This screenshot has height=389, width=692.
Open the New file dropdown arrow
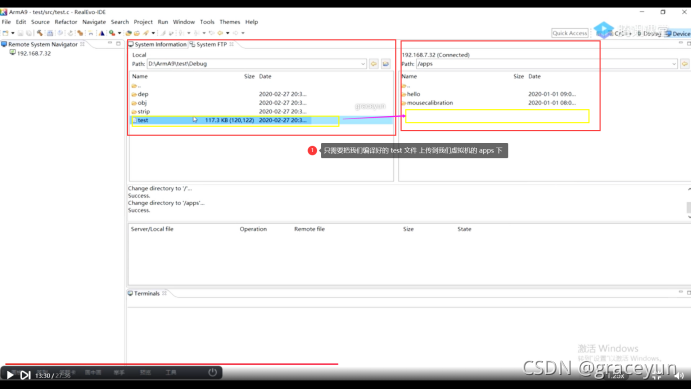coord(12,33)
